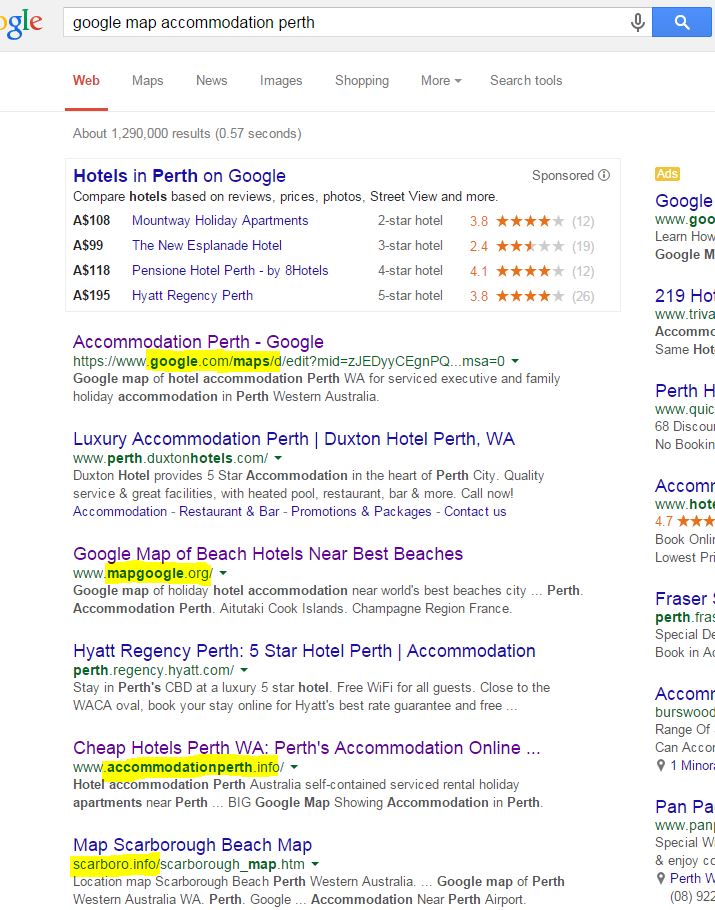Open Mountway Holiday Apartments link
Image resolution: width=715 pixels, height=910 pixels.
(x=220, y=221)
